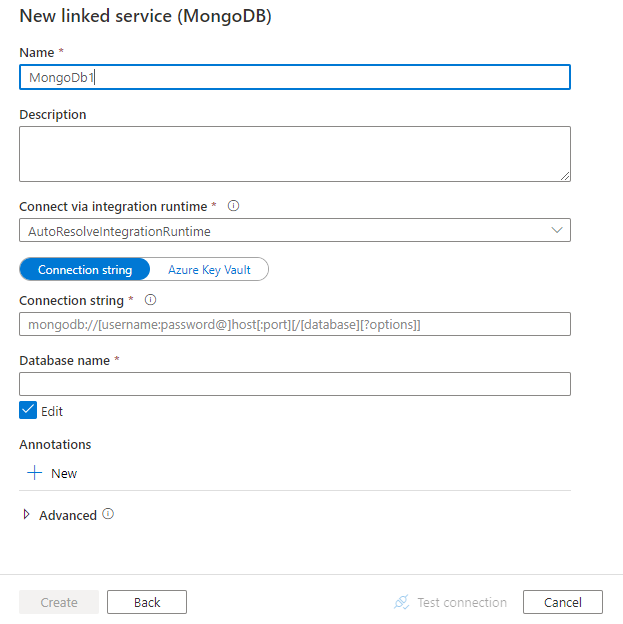Switch to Azure Key Vault tab

[x=210, y=270]
